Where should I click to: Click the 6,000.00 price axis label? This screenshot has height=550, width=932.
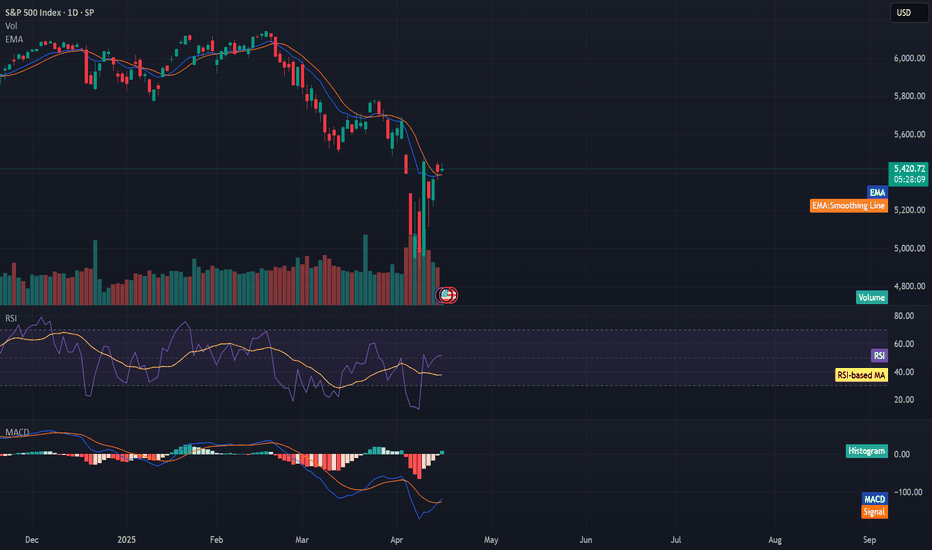[909, 58]
